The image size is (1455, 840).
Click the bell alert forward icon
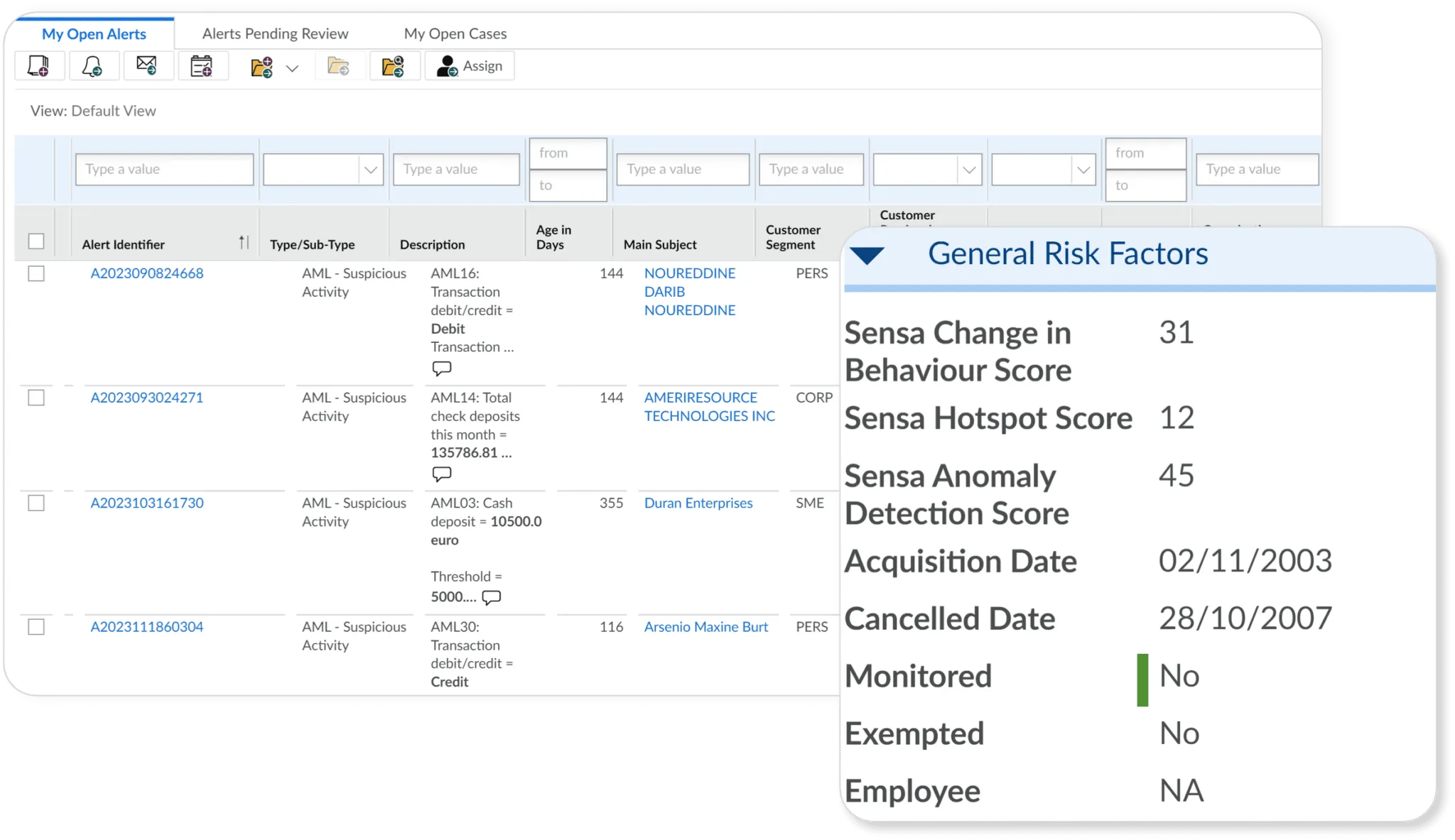pyautogui.click(x=93, y=66)
